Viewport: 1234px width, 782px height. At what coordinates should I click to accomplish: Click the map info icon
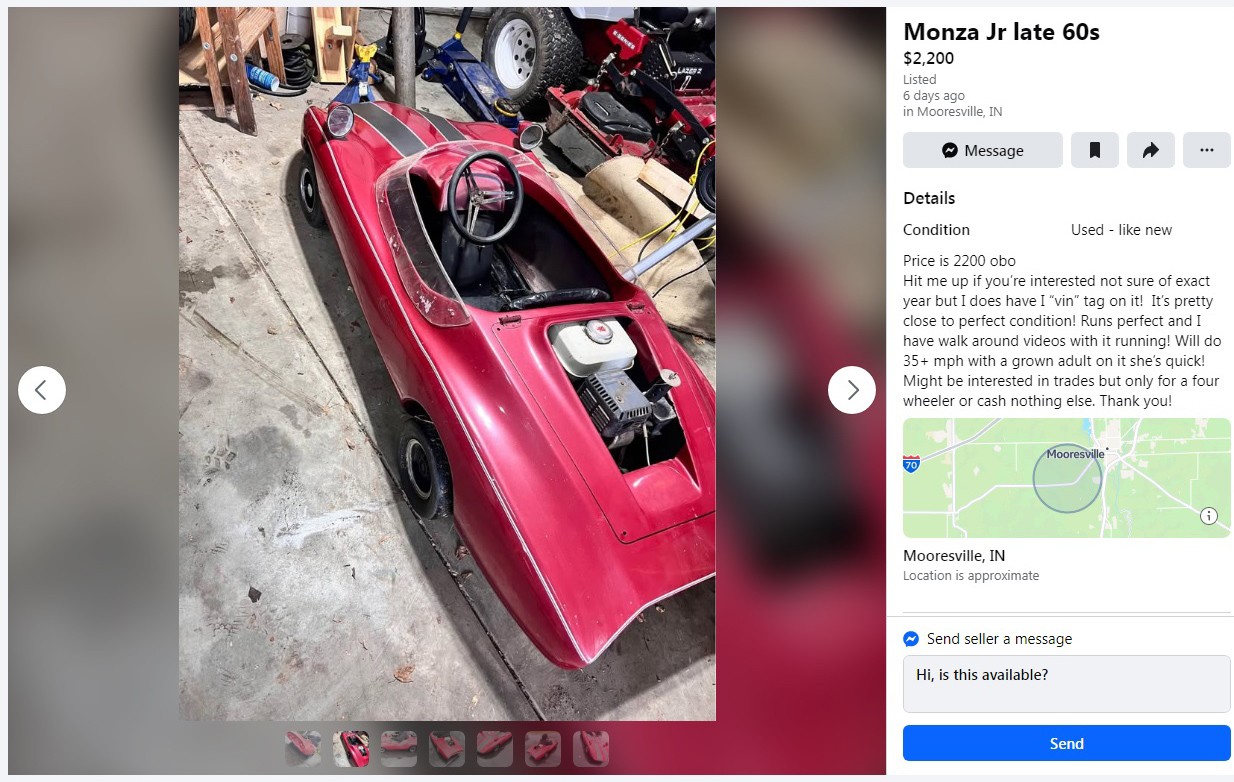point(1209,516)
